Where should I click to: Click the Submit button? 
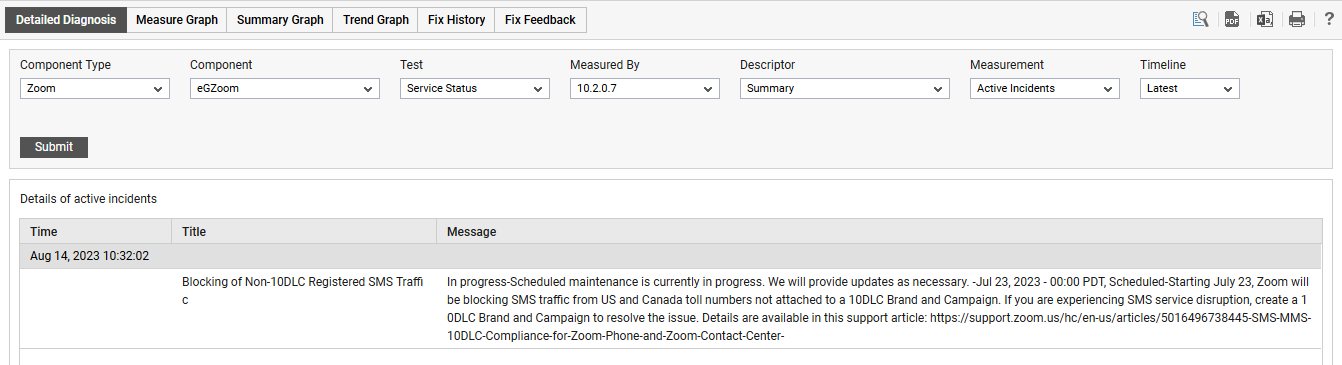(54, 147)
